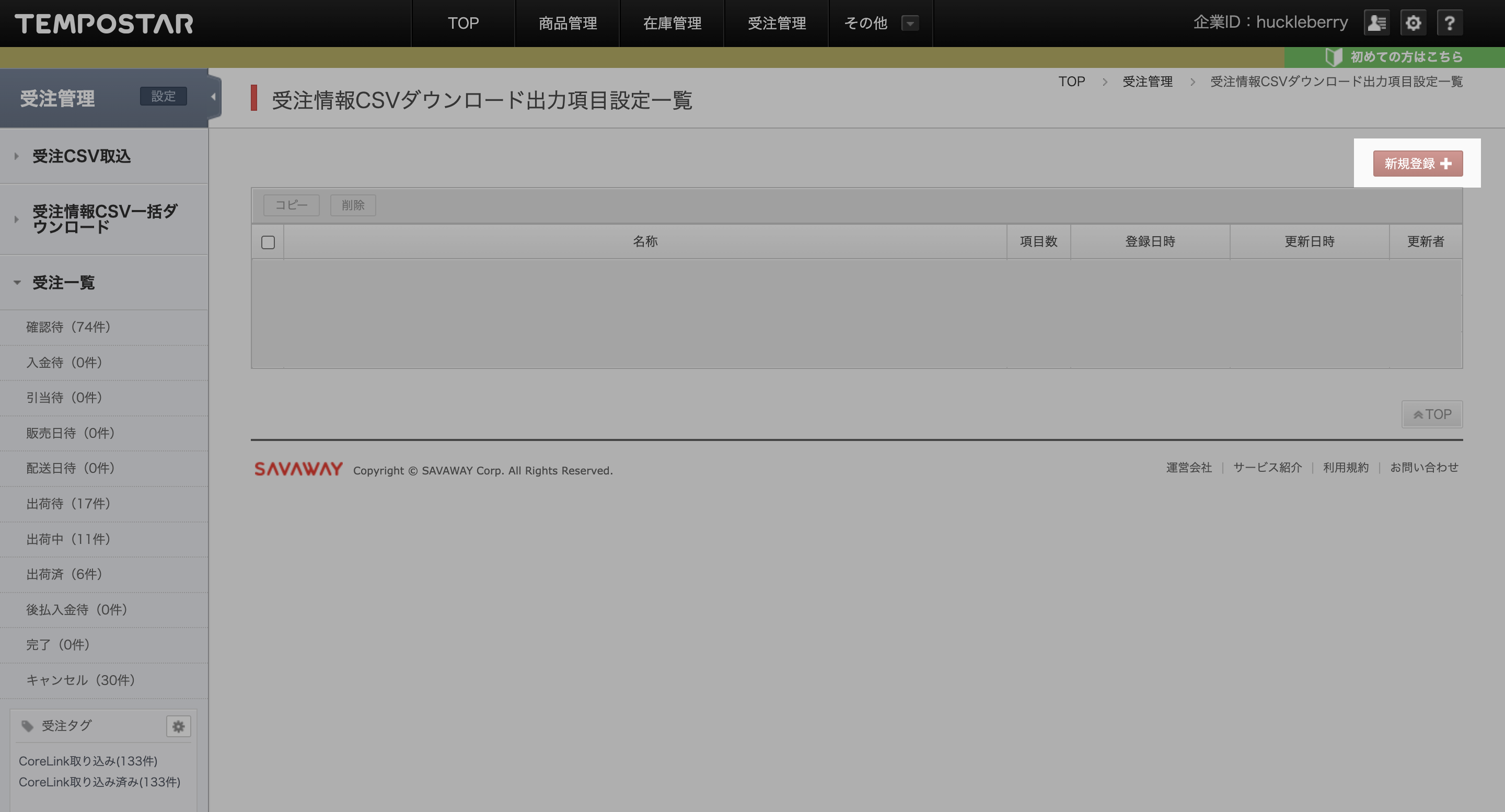This screenshot has width=1505, height=812.
Task: Click the 新規登録 button
Action: click(x=1417, y=164)
